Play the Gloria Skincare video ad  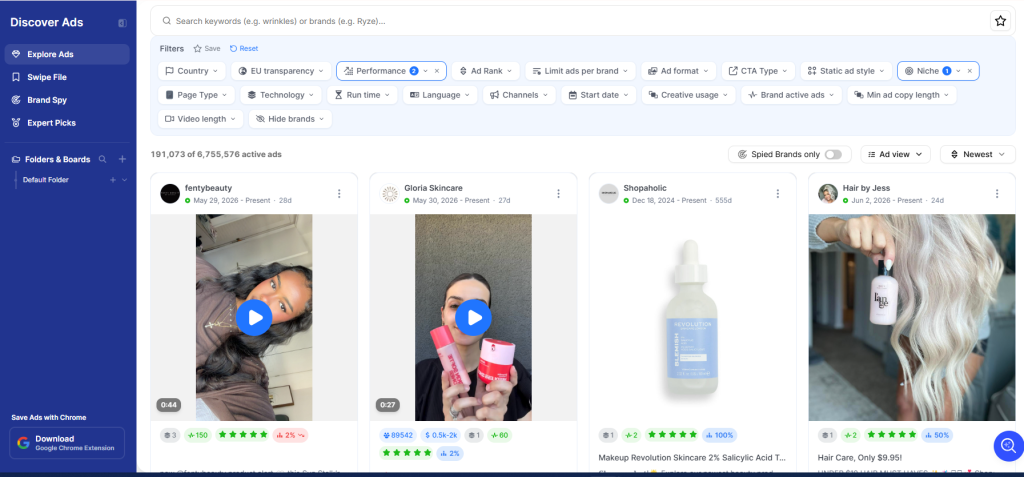(473, 318)
